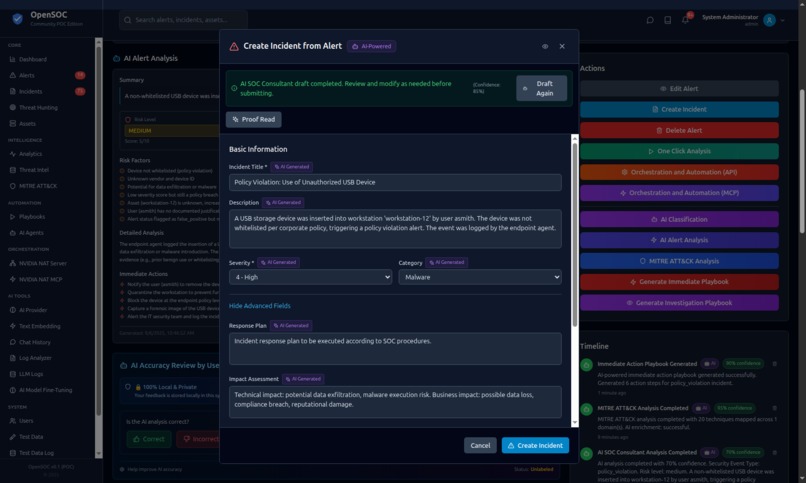Click the Proof Read button

tap(253, 119)
